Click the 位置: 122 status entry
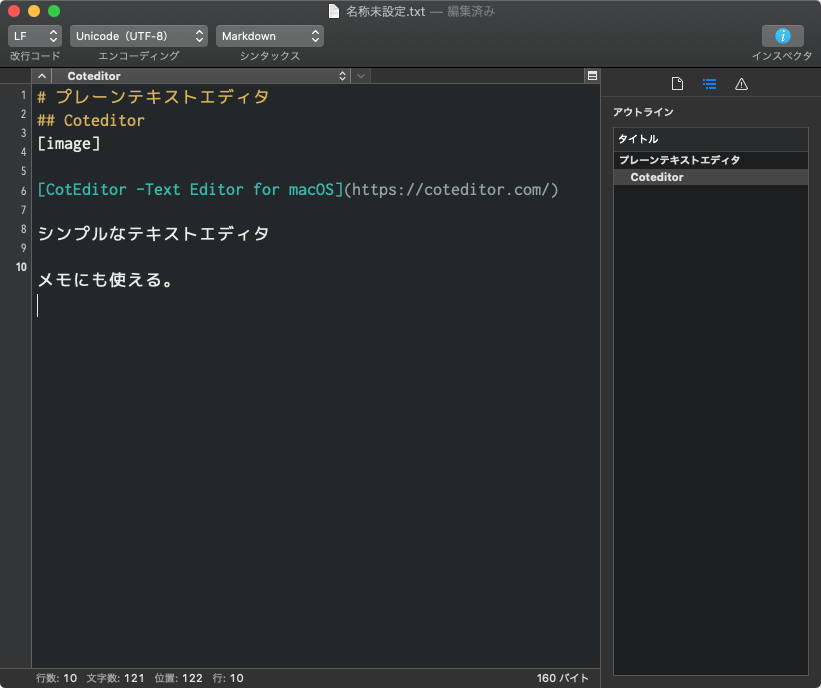This screenshot has width=821, height=688. pyautogui.click(x=179, y=678)
